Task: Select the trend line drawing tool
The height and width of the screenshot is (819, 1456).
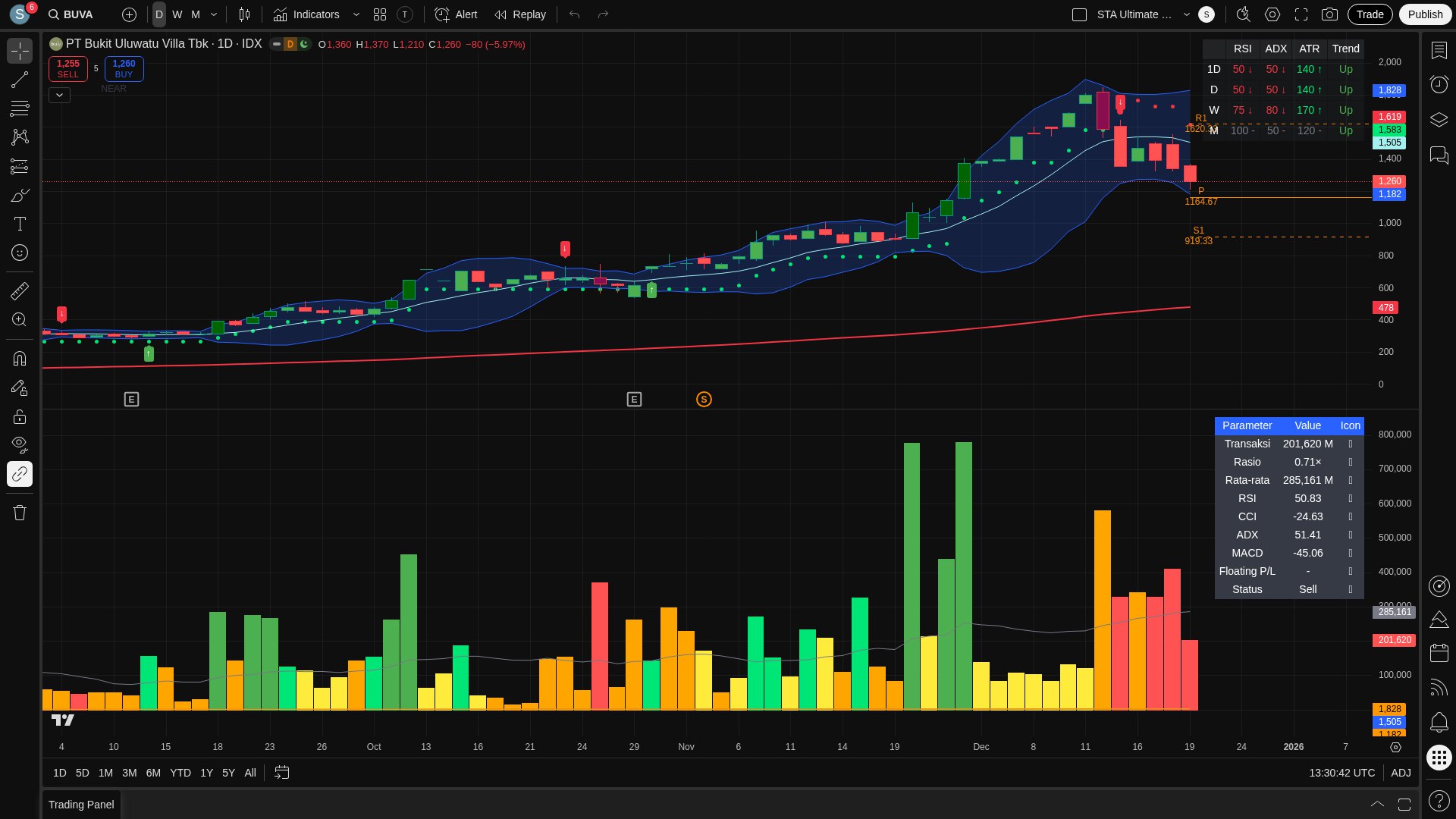Action: [x=20, y=80]
